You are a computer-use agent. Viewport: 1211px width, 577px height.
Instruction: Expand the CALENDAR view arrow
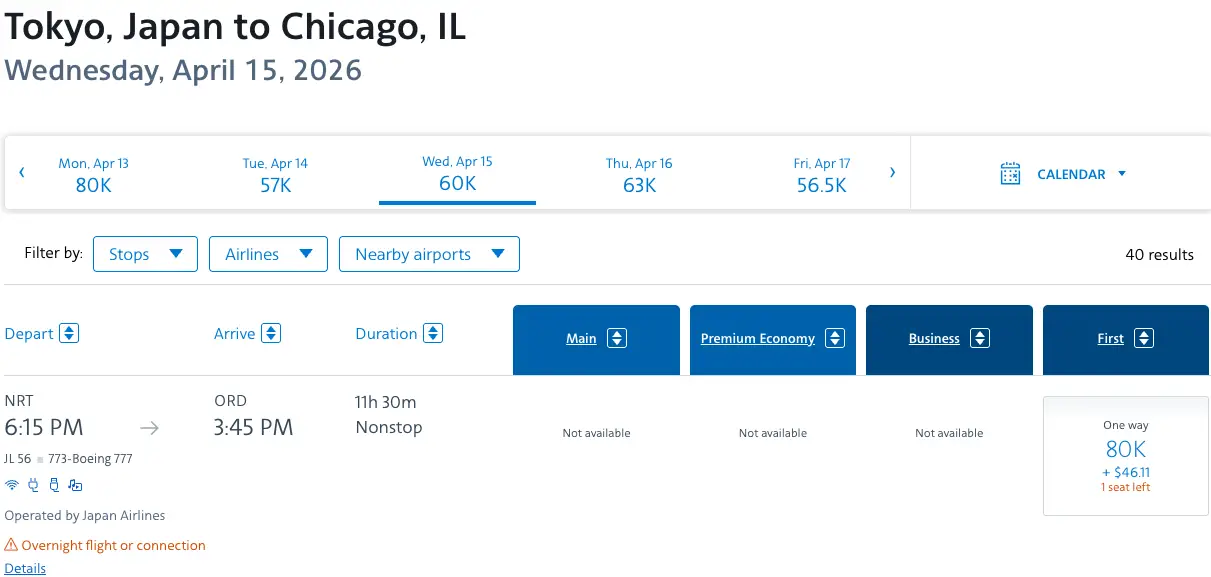point(1121,174)
